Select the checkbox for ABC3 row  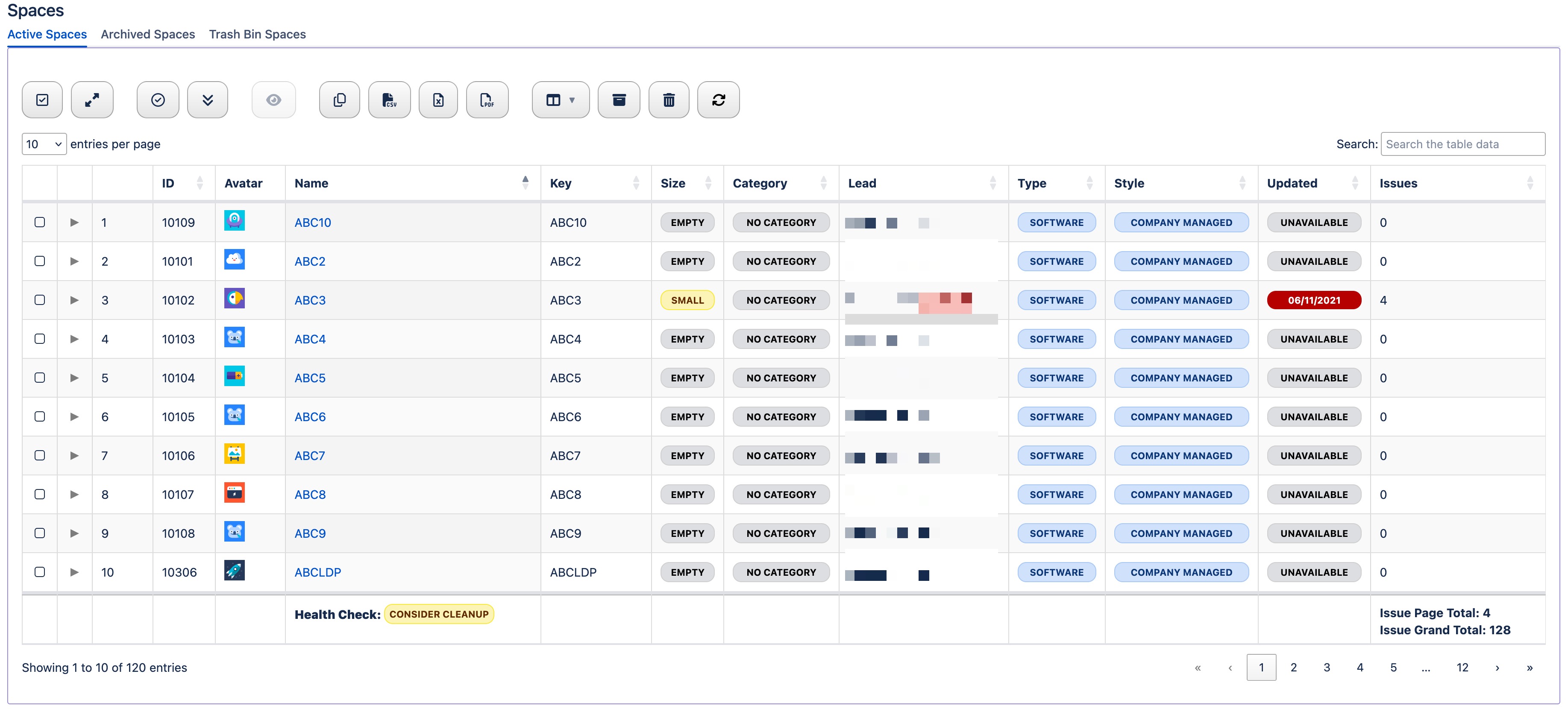40,300
